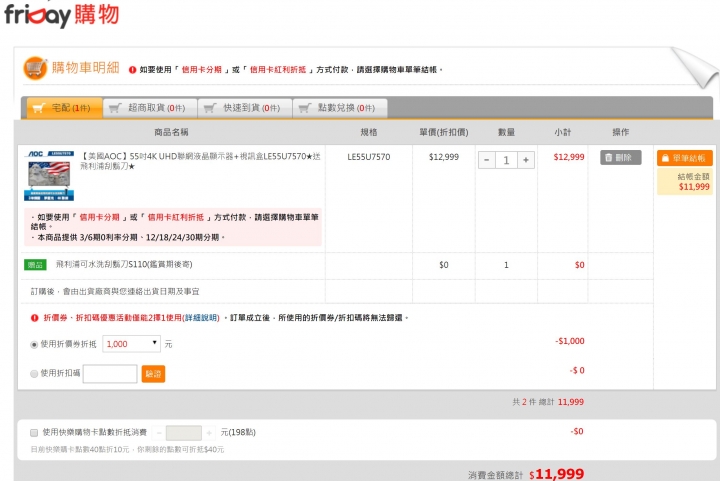Image resolution: width=720 pixels, height=481 pixels.
Task: Click the points deduction plus button
Action: (209, 432)
